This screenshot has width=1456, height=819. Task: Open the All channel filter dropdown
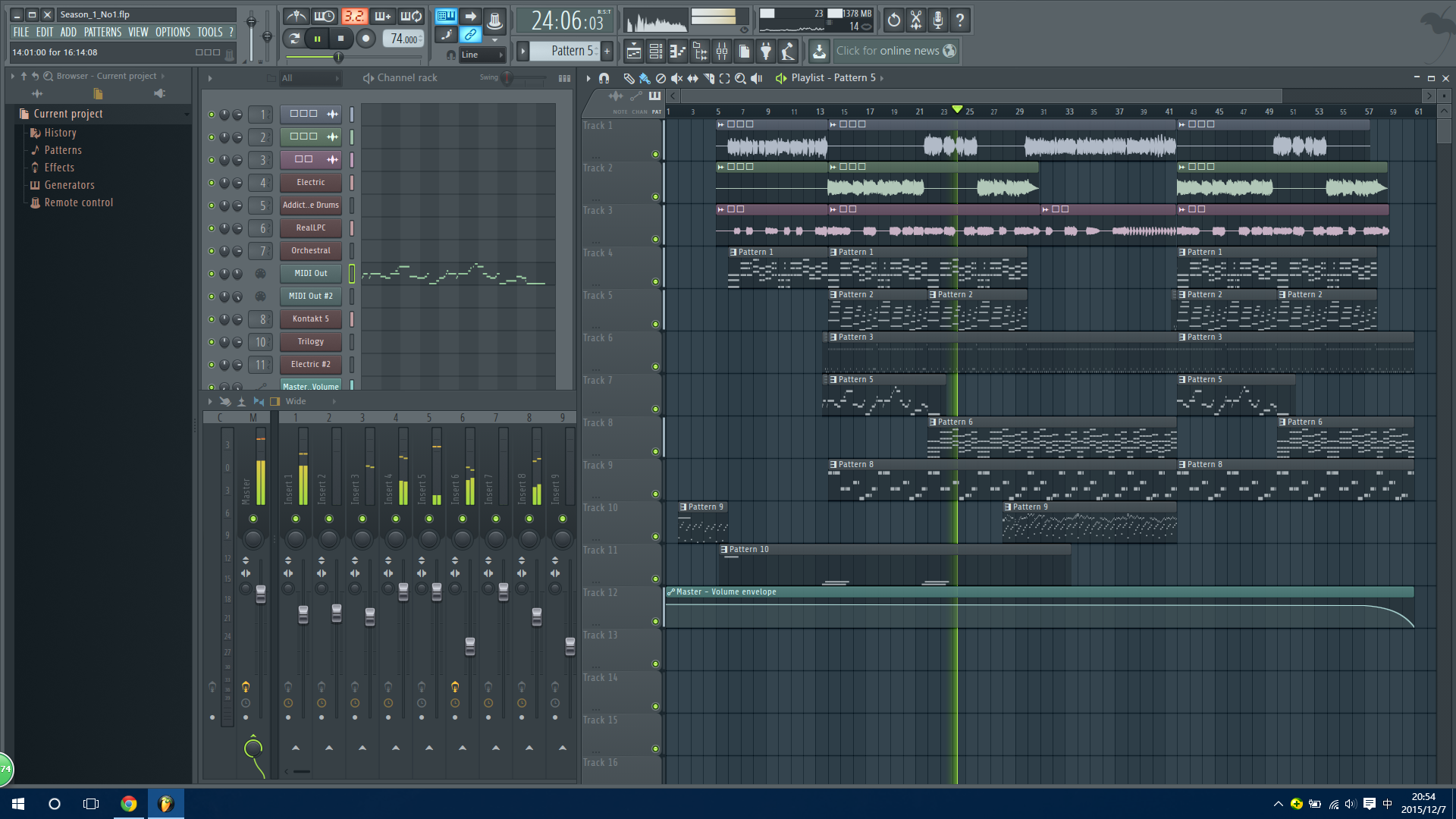click(309, 78)
